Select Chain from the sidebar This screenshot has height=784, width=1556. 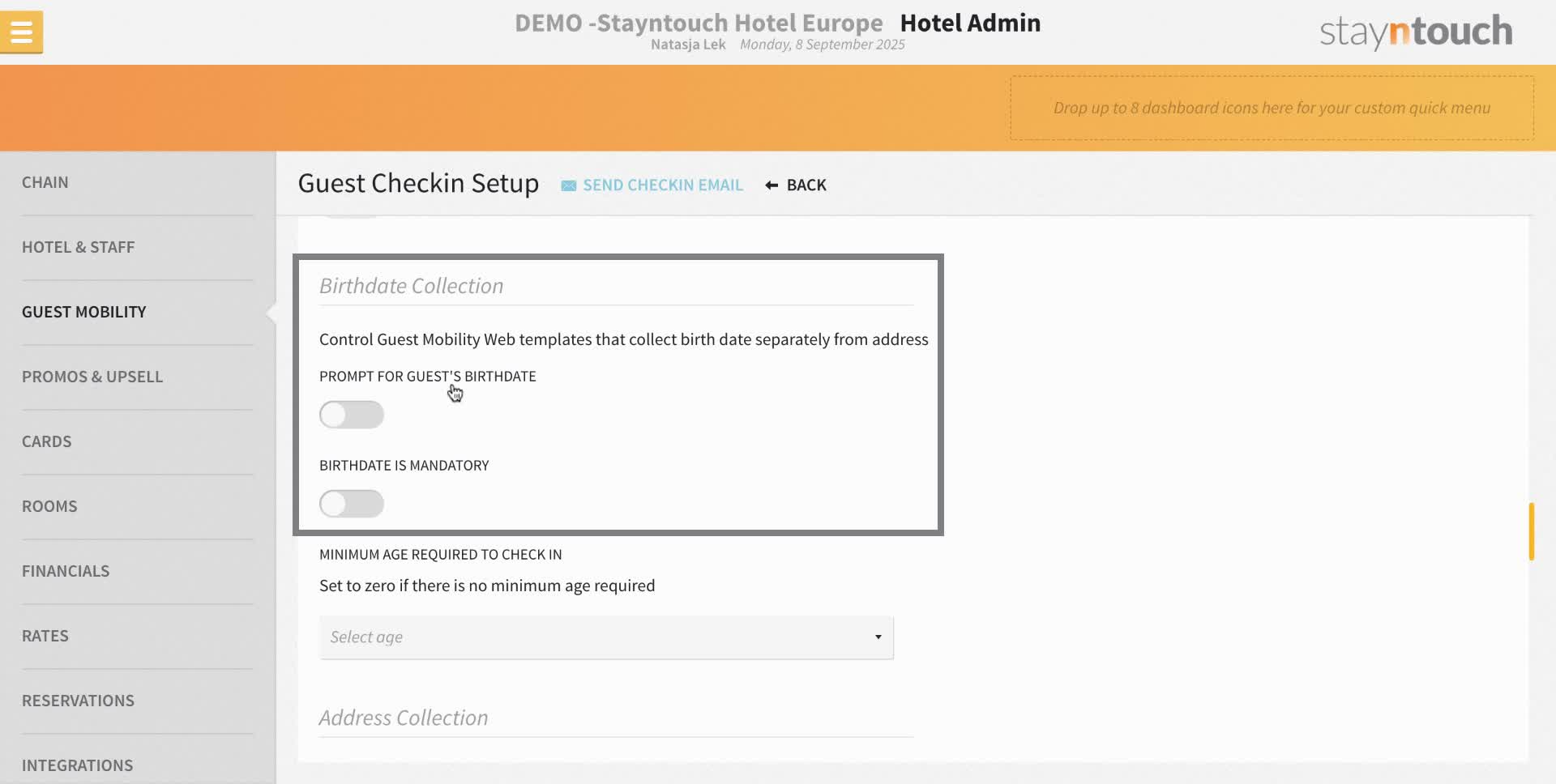tap(45, 182)
